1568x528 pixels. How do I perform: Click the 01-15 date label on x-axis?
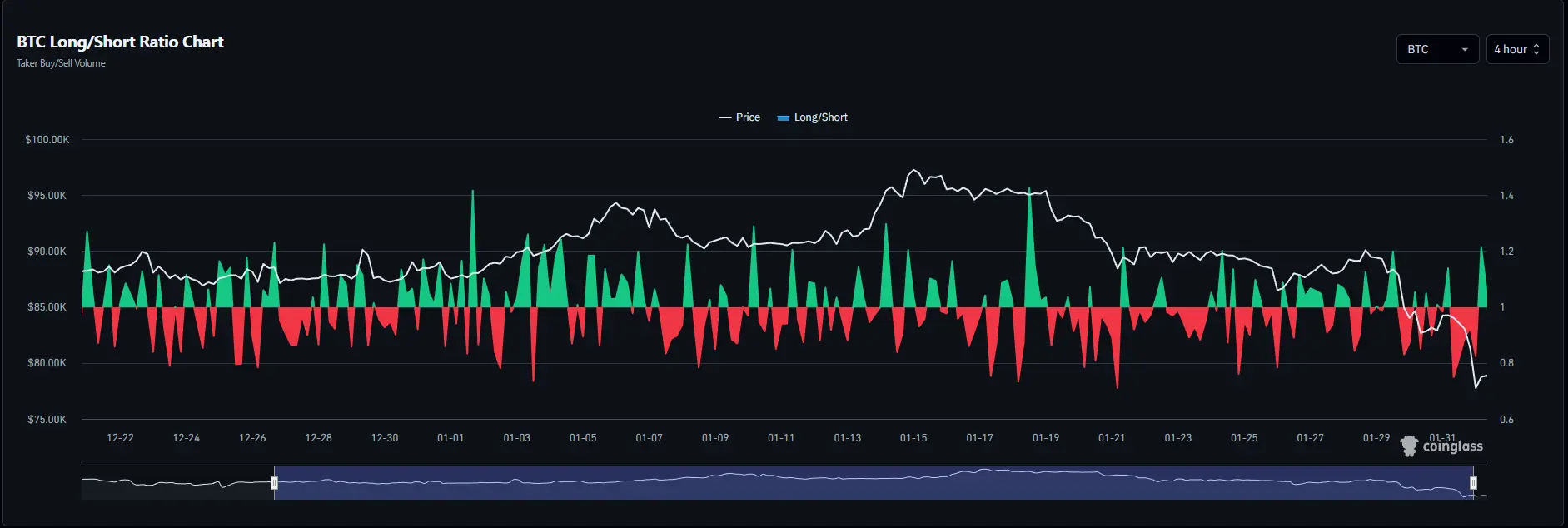(913, 438)
